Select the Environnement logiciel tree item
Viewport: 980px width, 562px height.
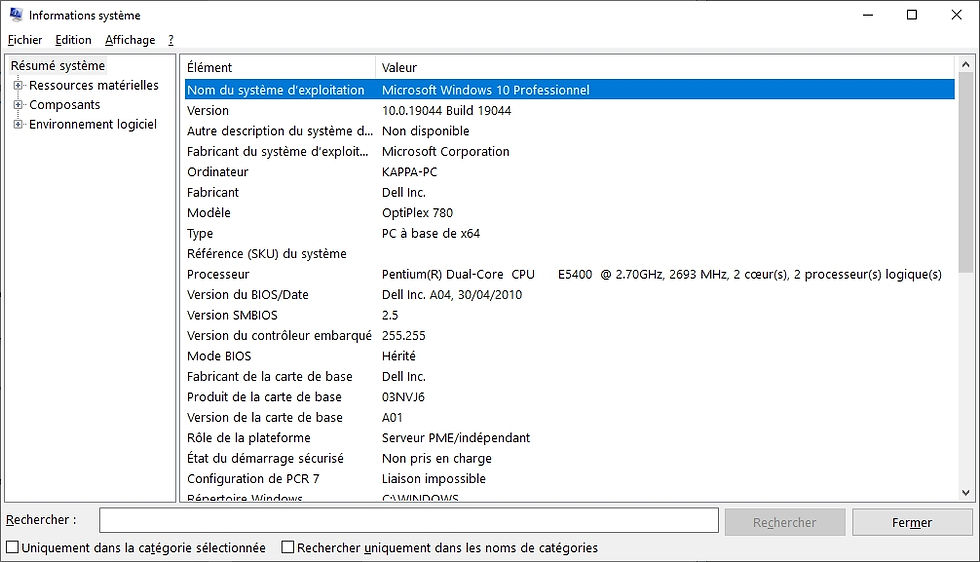point(93,124)
